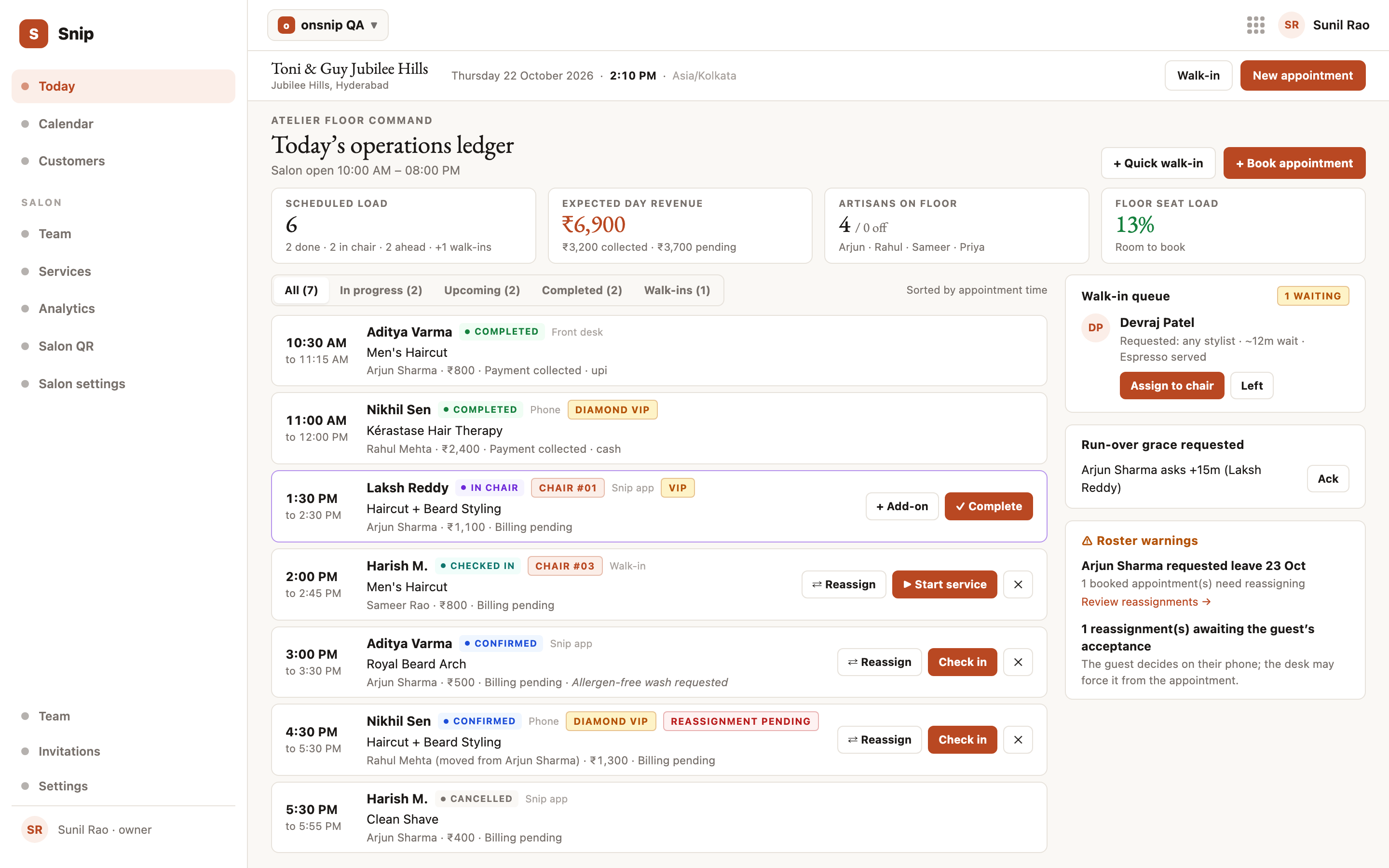The image size is (1389, 868).
Task: Open Settings in the lower sidebar
Action: 123,787
